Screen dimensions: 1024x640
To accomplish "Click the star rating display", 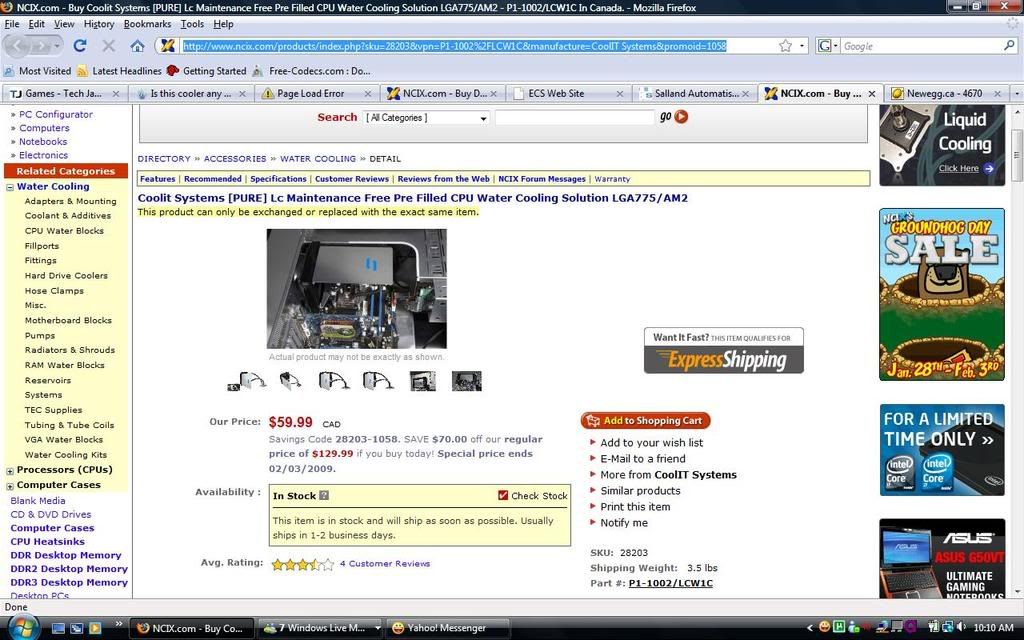I will 302,564.
